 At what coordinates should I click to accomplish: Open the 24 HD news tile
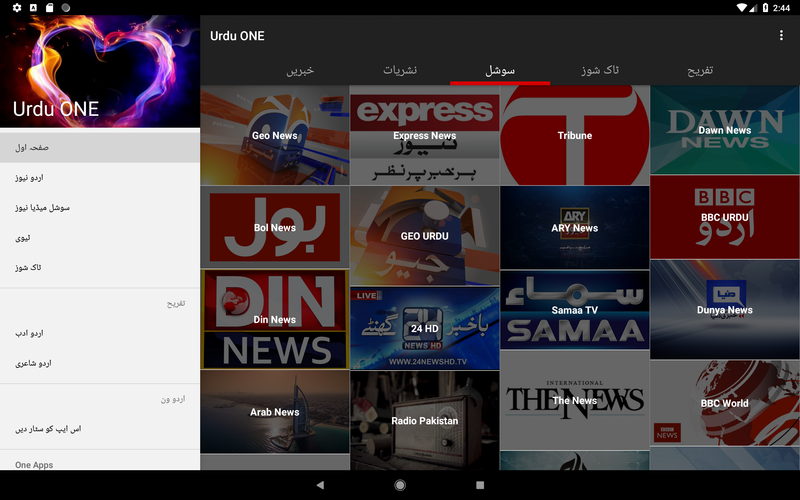pyautogui.click(x=424, y=329)
